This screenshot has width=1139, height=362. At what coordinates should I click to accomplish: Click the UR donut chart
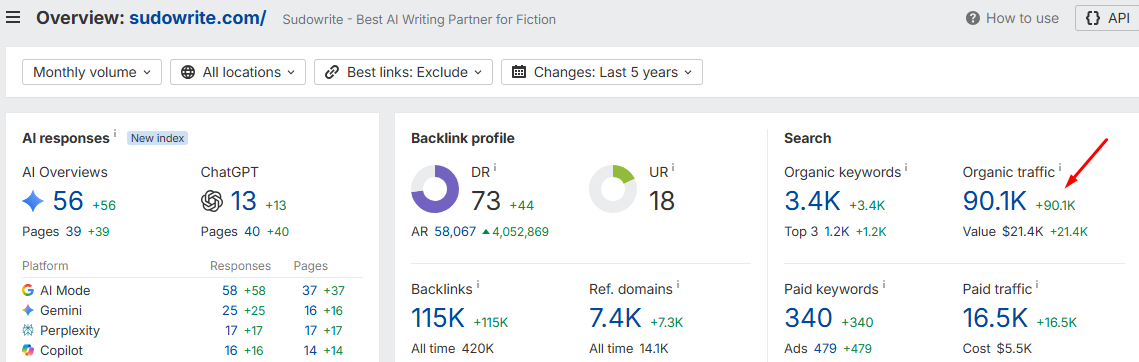(x=613, y=188)
